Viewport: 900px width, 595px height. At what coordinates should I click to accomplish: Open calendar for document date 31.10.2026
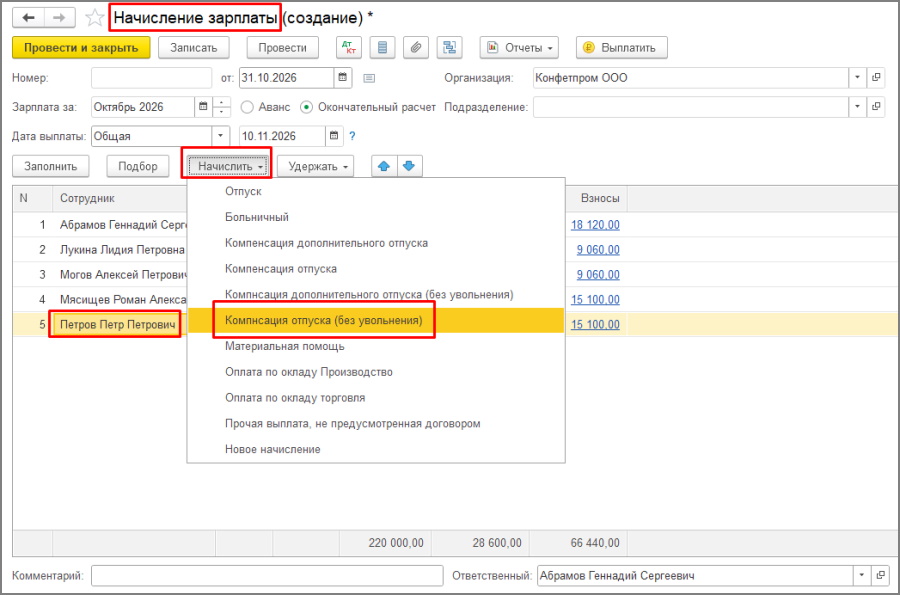[x=343, y=77]
